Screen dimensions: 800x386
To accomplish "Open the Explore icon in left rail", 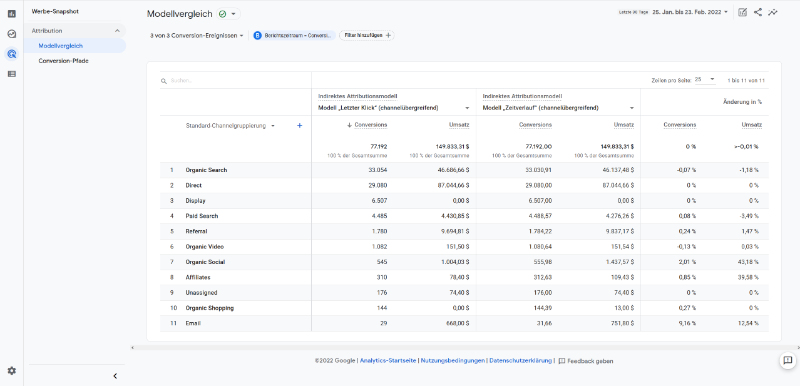I will click(x=12, y=34).
